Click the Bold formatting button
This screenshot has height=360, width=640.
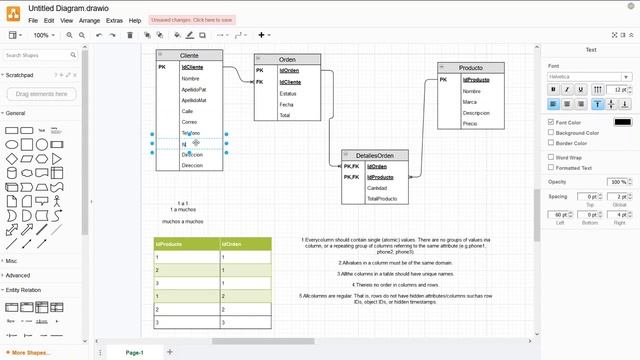click(x=553, y=89)
